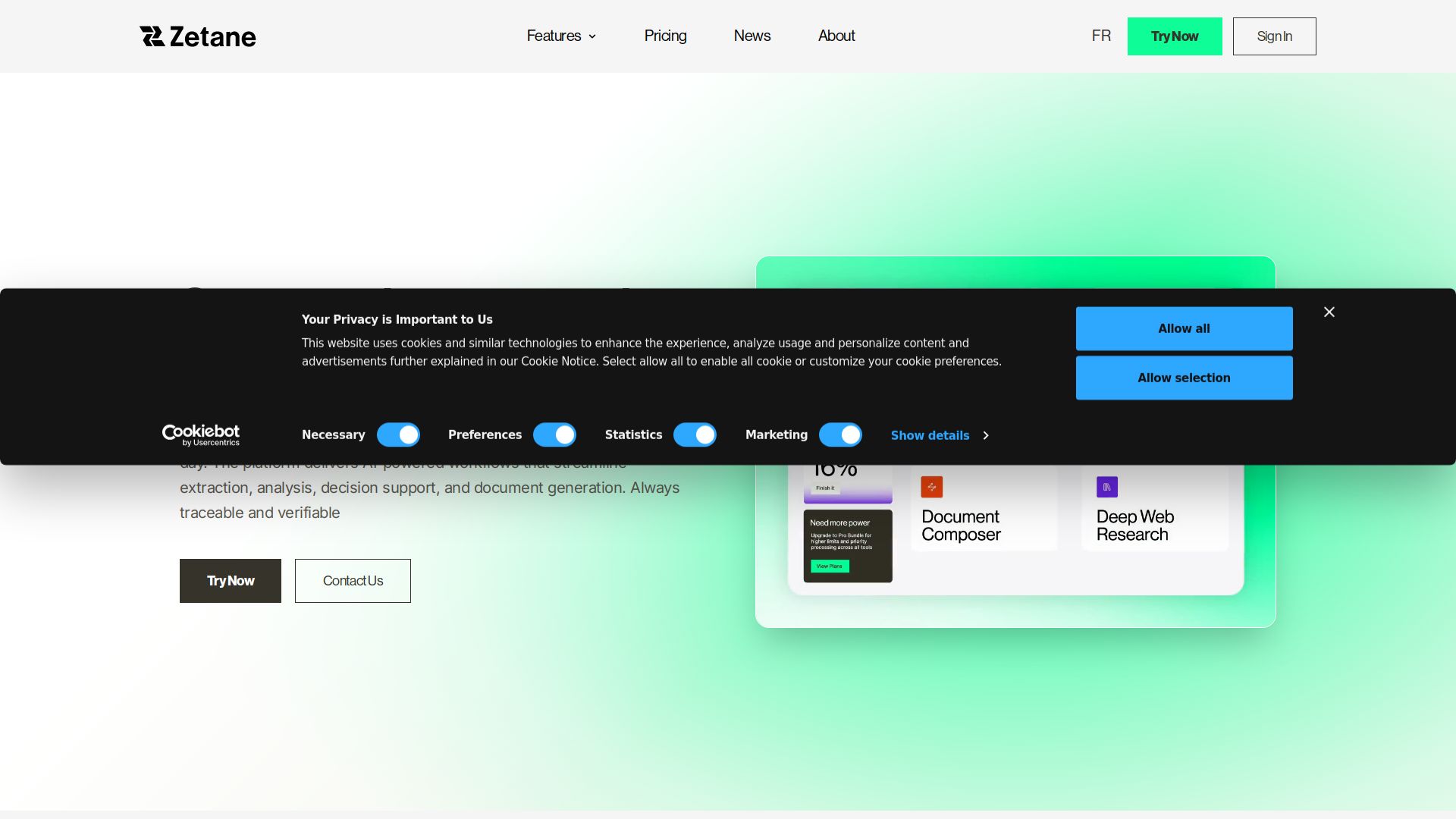Screen dimensions: 1456x819
Task: Toggle the Necessary cookies switch
Action: coord(398,435)
